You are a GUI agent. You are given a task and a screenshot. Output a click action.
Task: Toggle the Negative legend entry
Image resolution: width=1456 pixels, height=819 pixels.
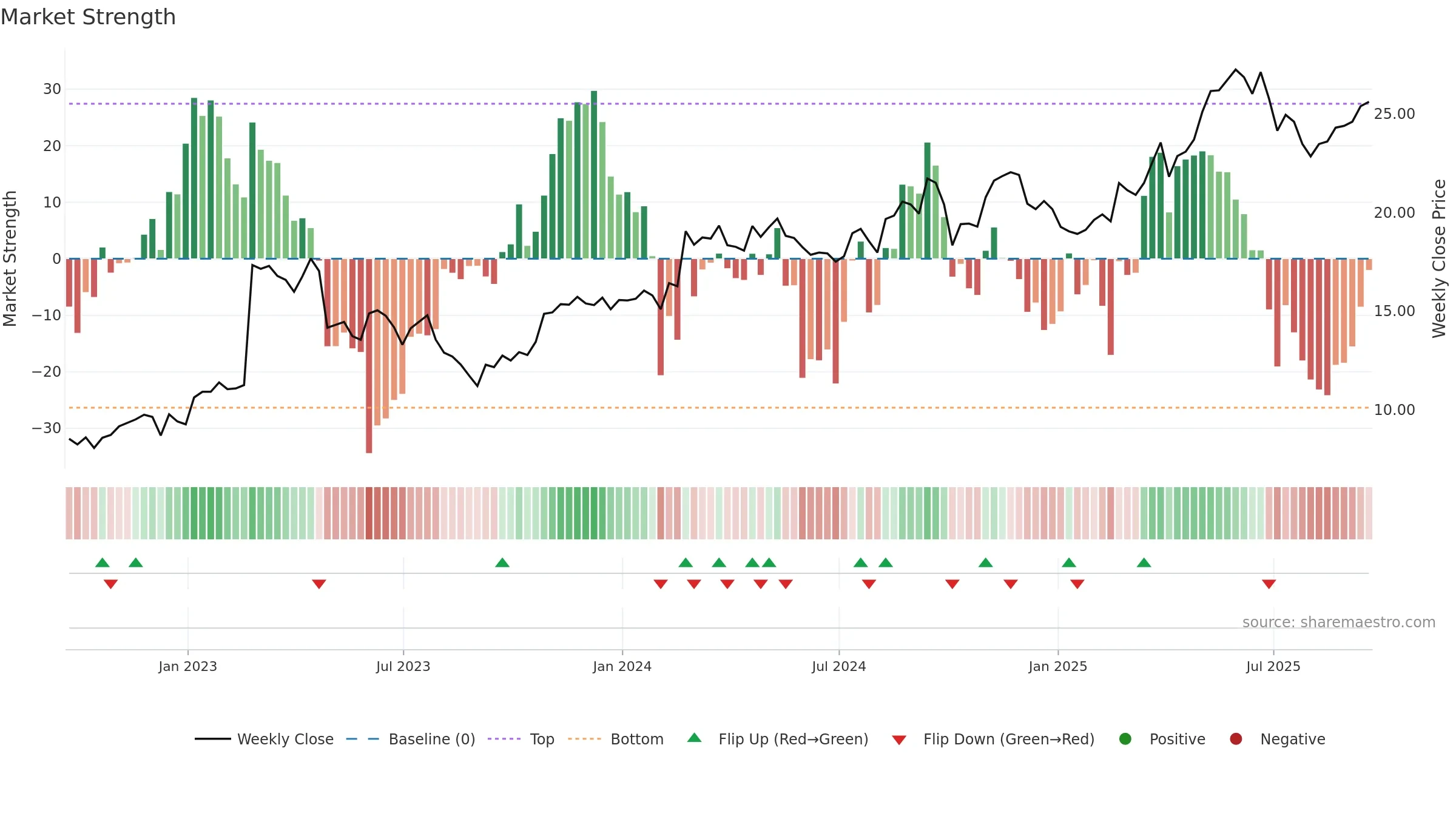point(1277,739)
